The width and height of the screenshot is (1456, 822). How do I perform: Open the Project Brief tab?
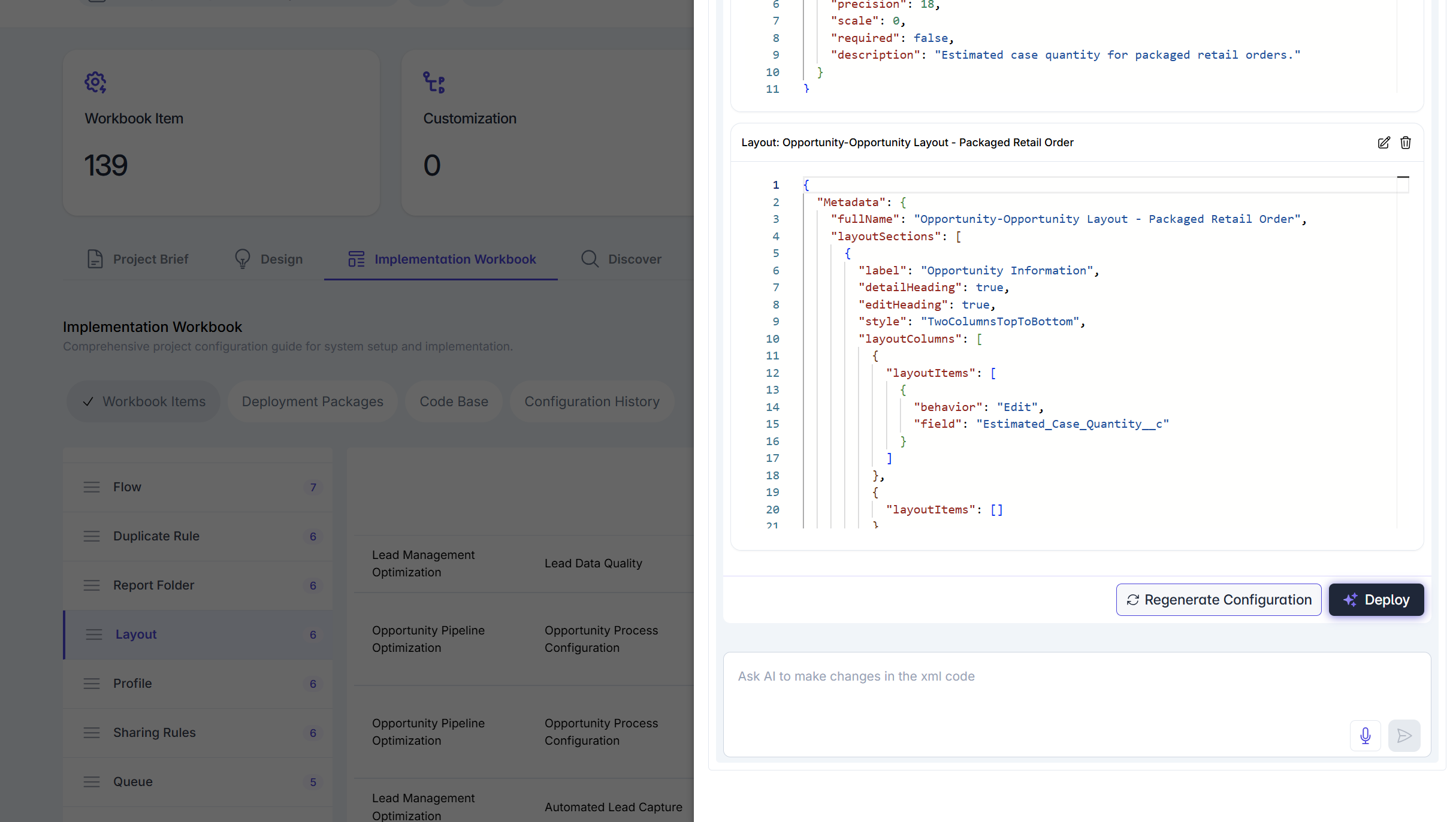click(138, 259)
